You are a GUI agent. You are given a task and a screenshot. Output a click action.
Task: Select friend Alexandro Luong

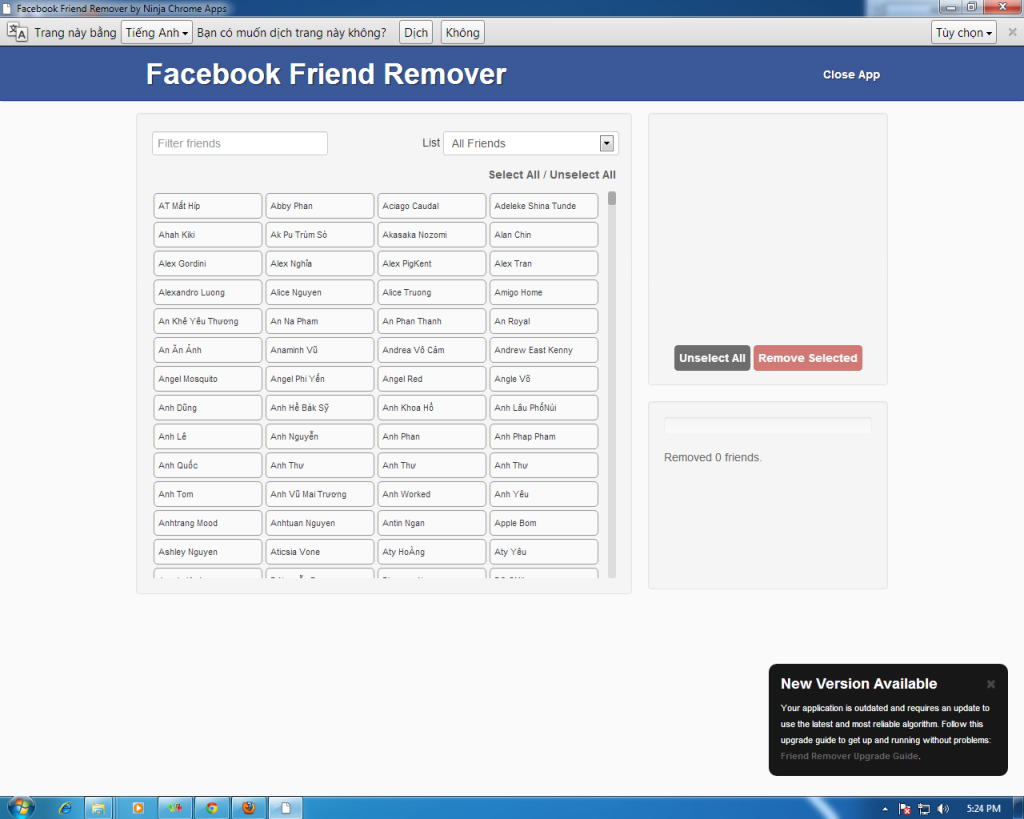[208, 292]
